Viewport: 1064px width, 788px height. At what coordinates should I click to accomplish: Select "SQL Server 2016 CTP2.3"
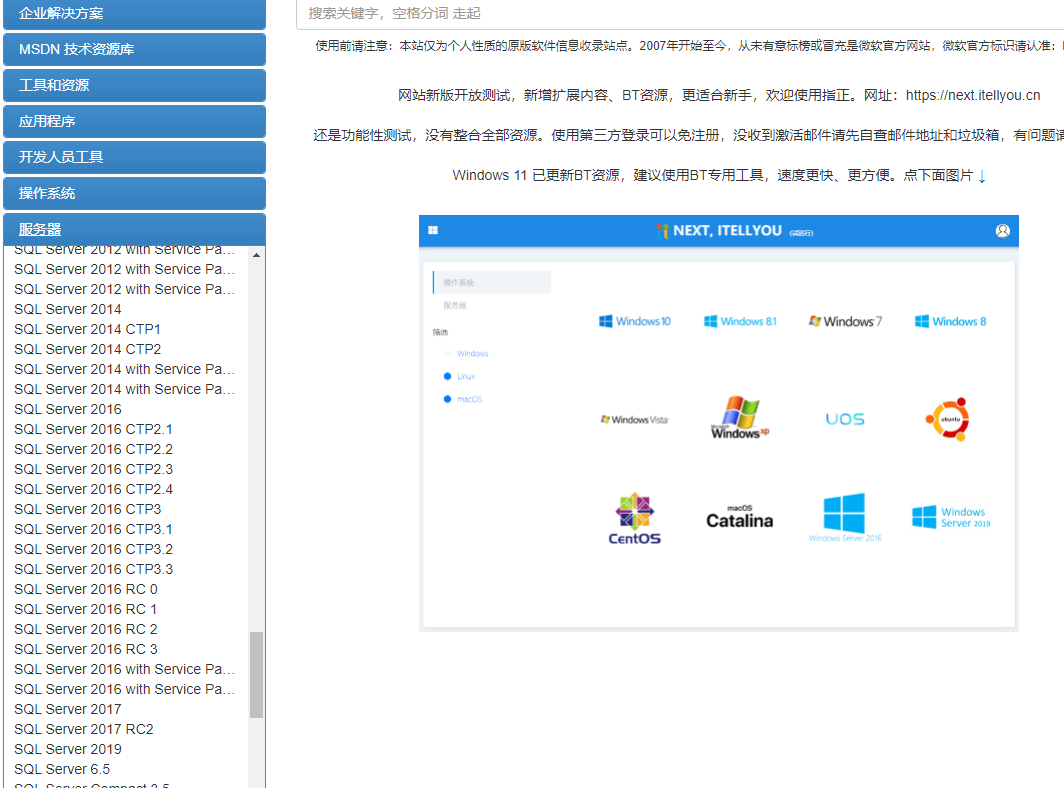point(94,470)
